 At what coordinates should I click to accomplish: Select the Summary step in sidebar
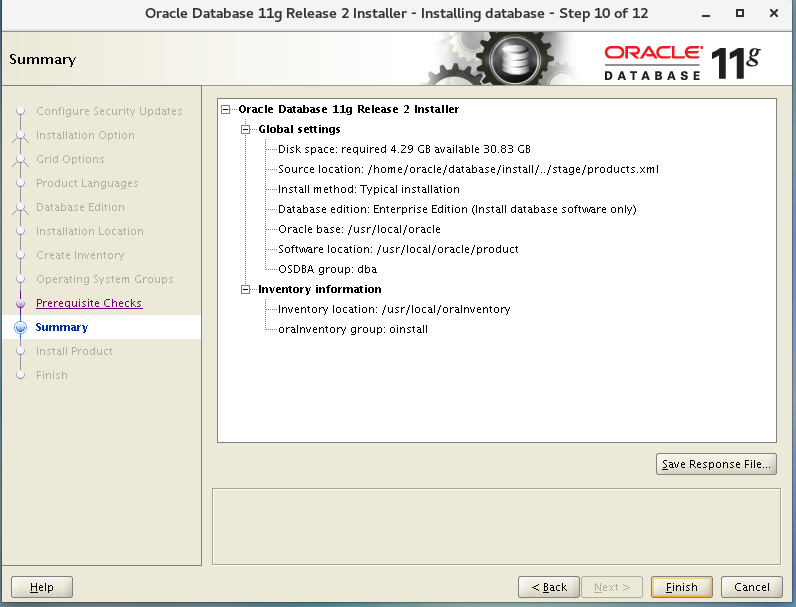[x=61, y=327]
